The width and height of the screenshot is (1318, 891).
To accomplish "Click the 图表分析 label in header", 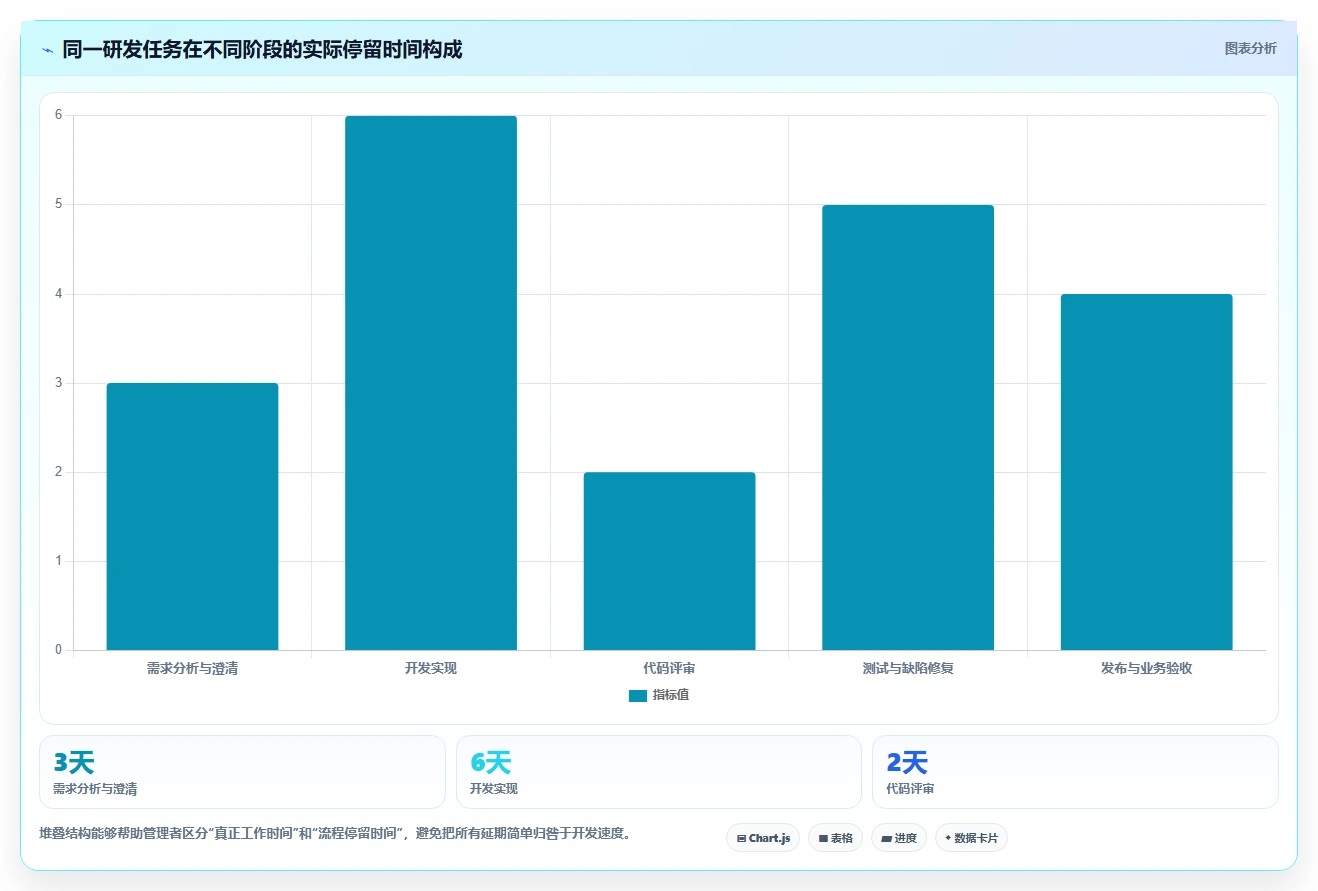I will click(x=1250, y=48).
